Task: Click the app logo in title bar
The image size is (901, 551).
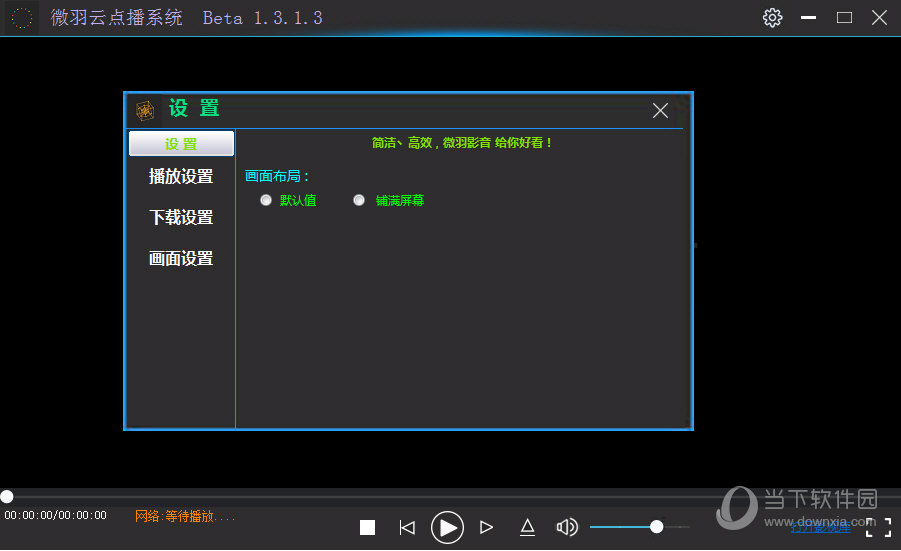Action: pos(22,18)
